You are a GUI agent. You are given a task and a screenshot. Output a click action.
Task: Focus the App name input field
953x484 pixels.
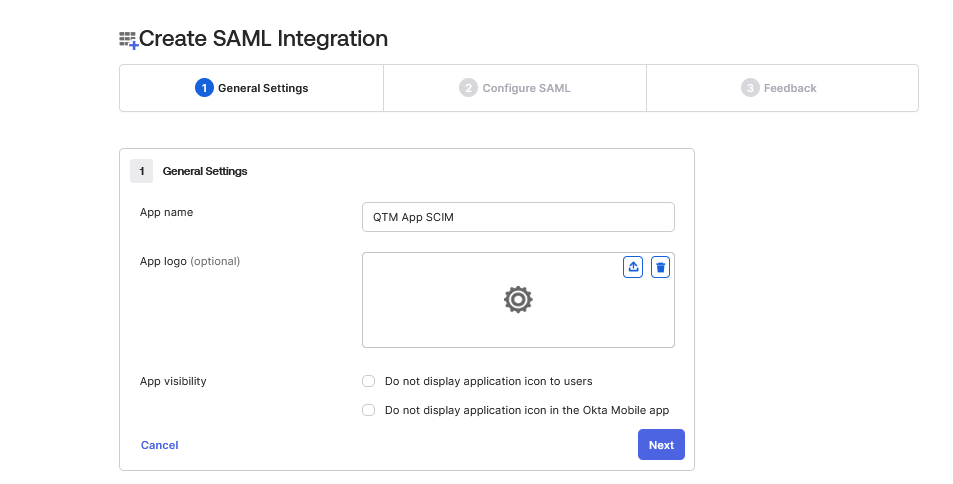tap(518, 217)
